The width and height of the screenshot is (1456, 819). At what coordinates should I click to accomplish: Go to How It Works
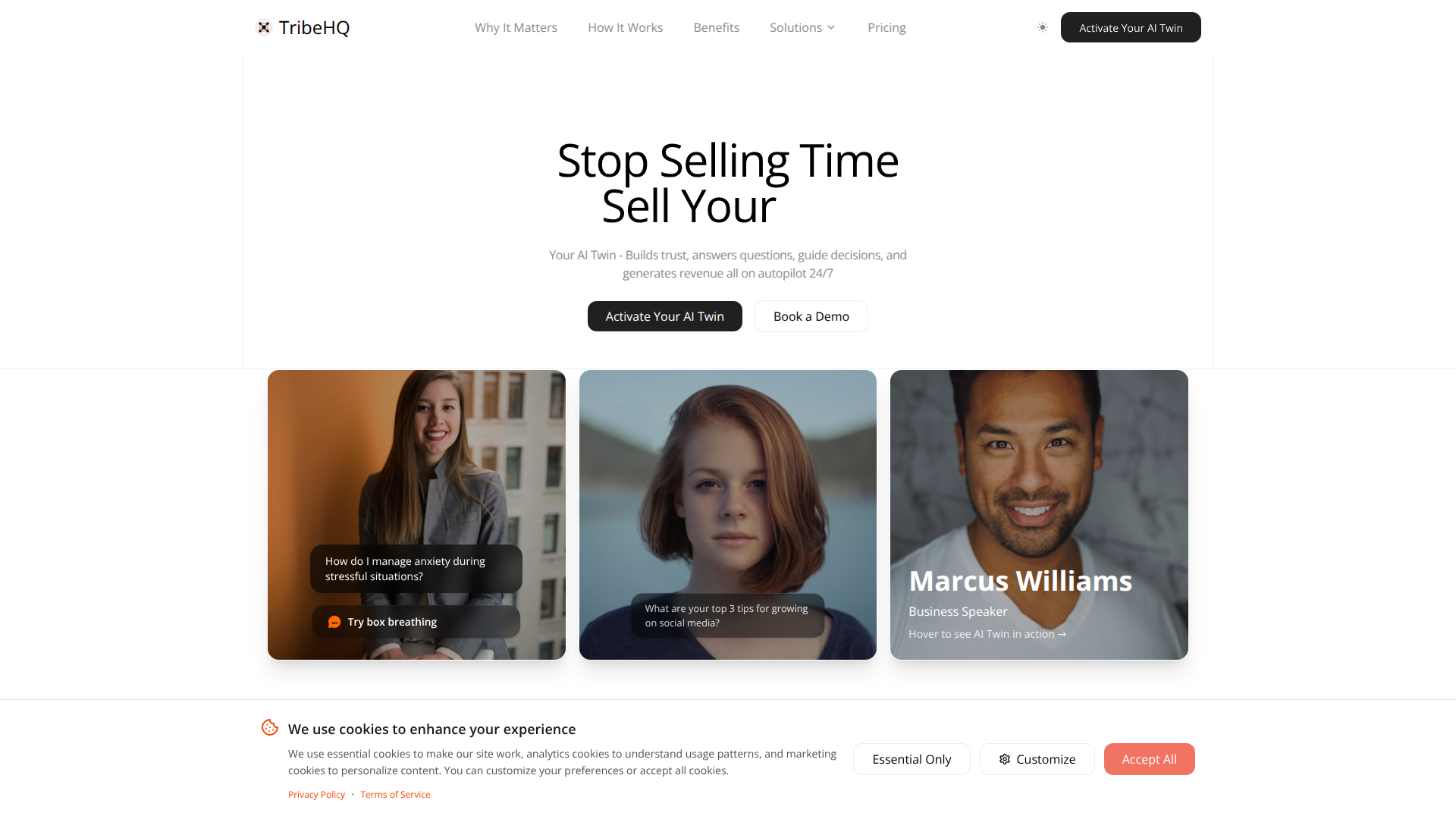(x=625, y=27)
